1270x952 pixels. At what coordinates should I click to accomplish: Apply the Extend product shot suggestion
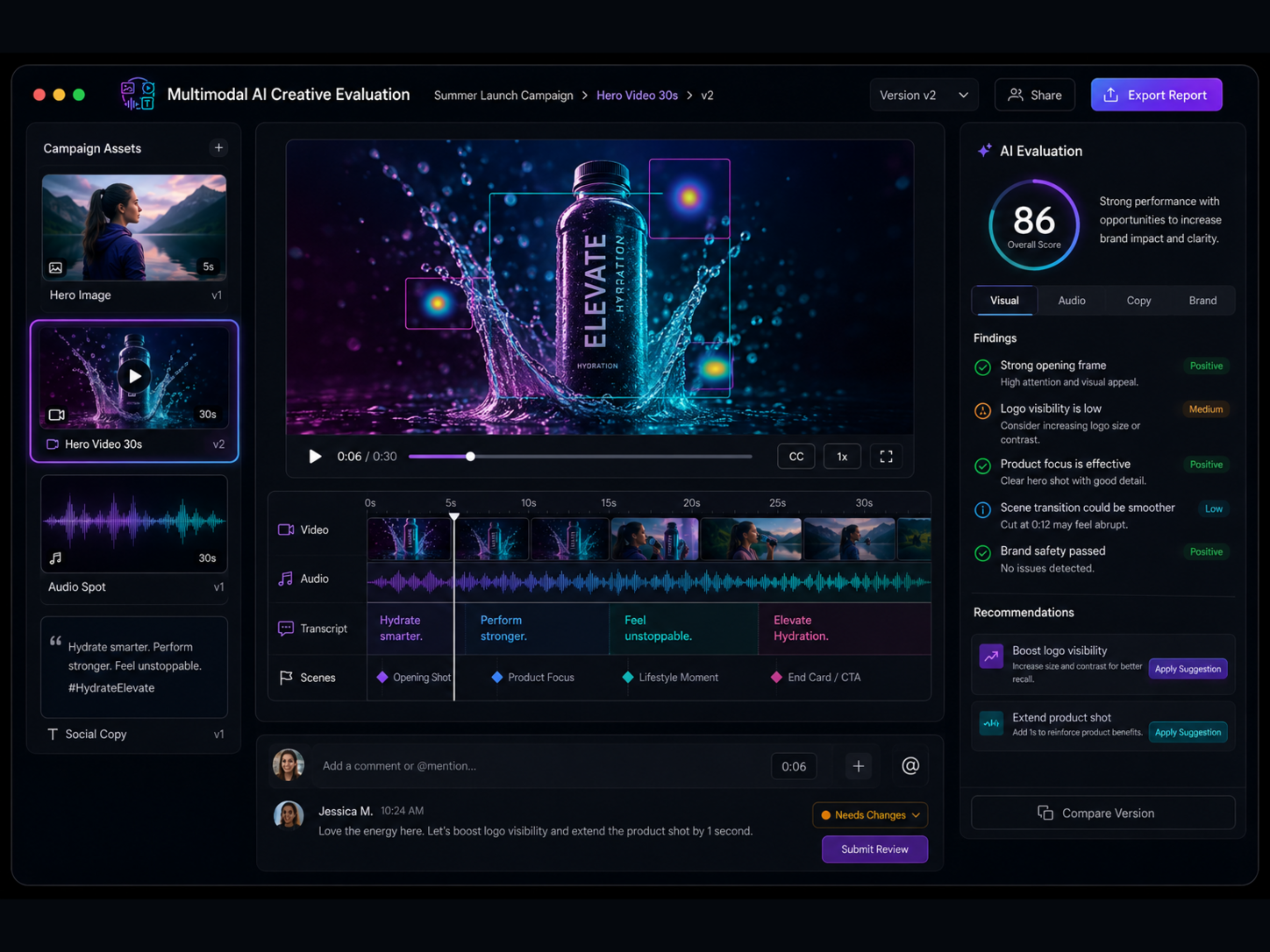click(x=1188, y=732)
